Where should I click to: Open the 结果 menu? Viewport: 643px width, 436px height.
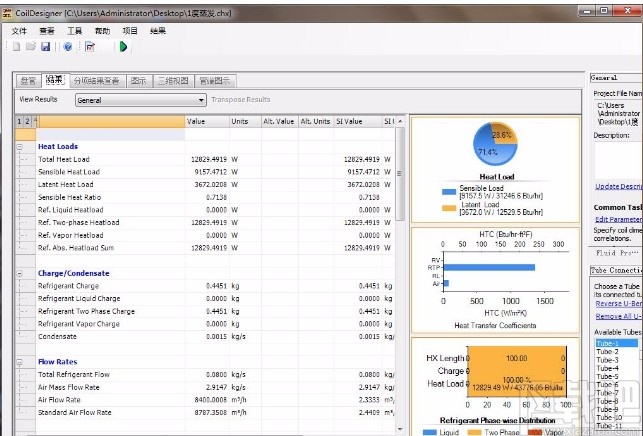[x=158, y=31]
